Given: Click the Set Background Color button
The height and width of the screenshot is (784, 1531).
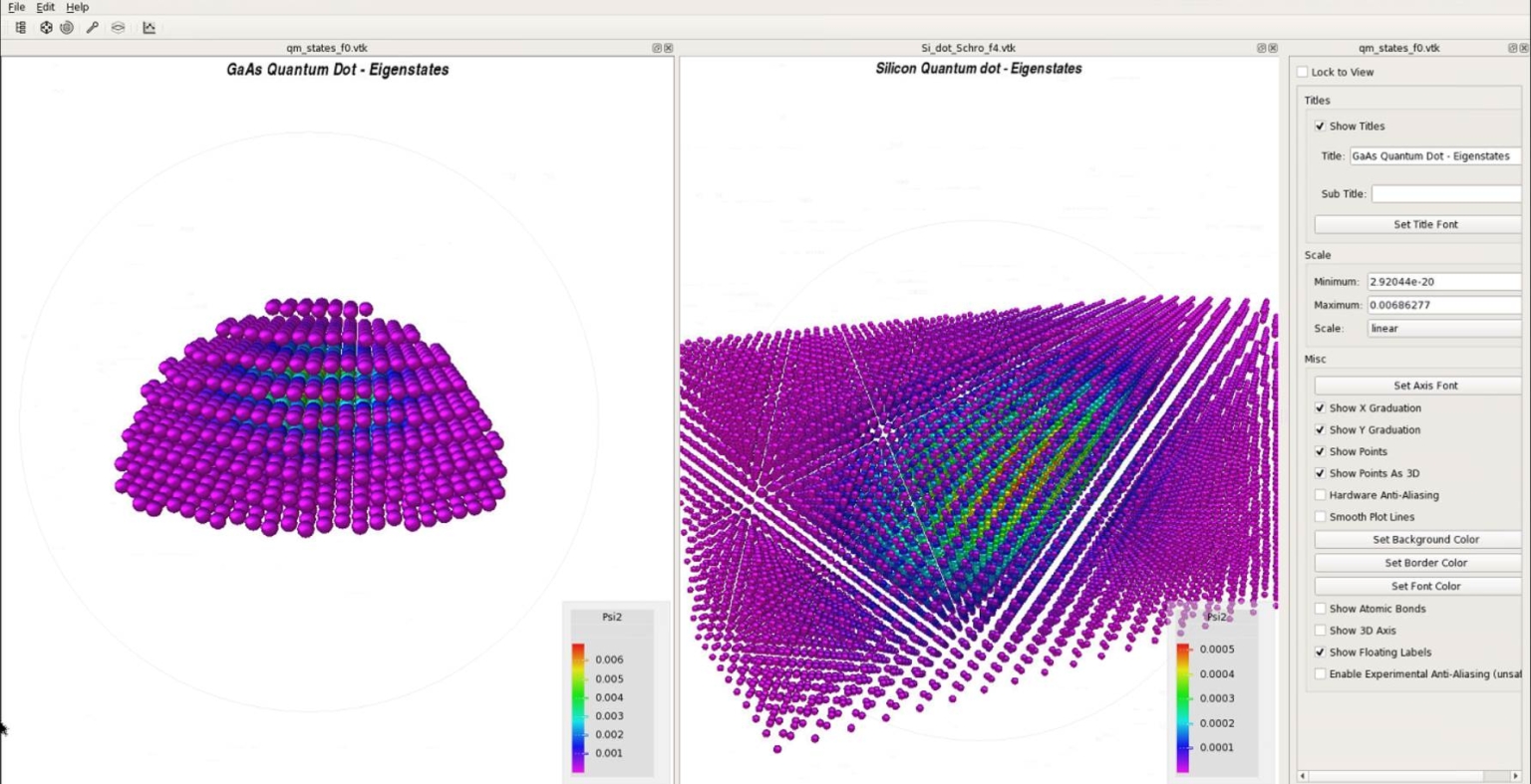Looking at the screenshot, I should coord(1416,539).
